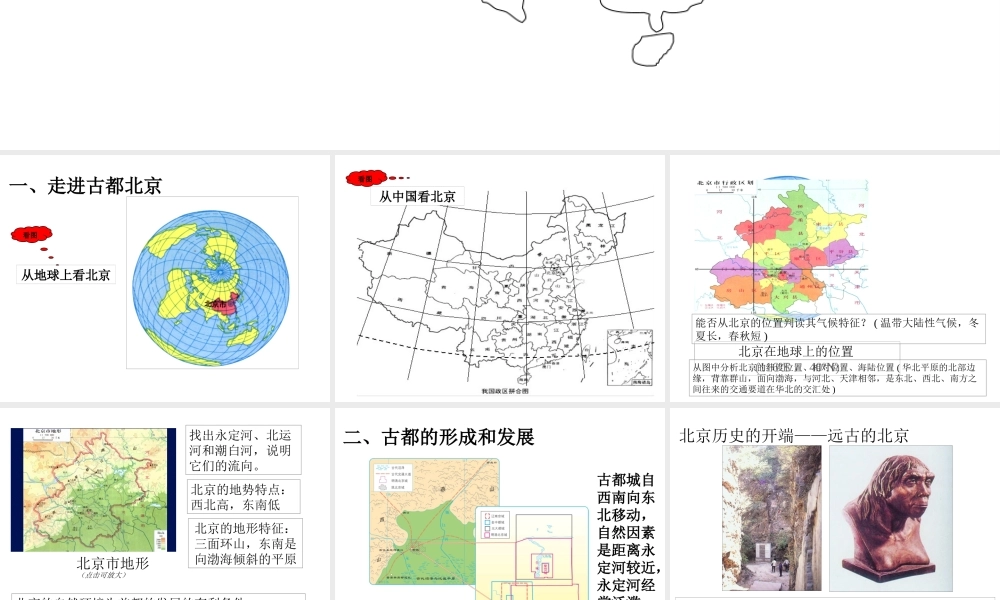The width and height of the screenshot is (1000, 600).
Task: Click the partial outline map in top slide
Action: click(593, 32)
